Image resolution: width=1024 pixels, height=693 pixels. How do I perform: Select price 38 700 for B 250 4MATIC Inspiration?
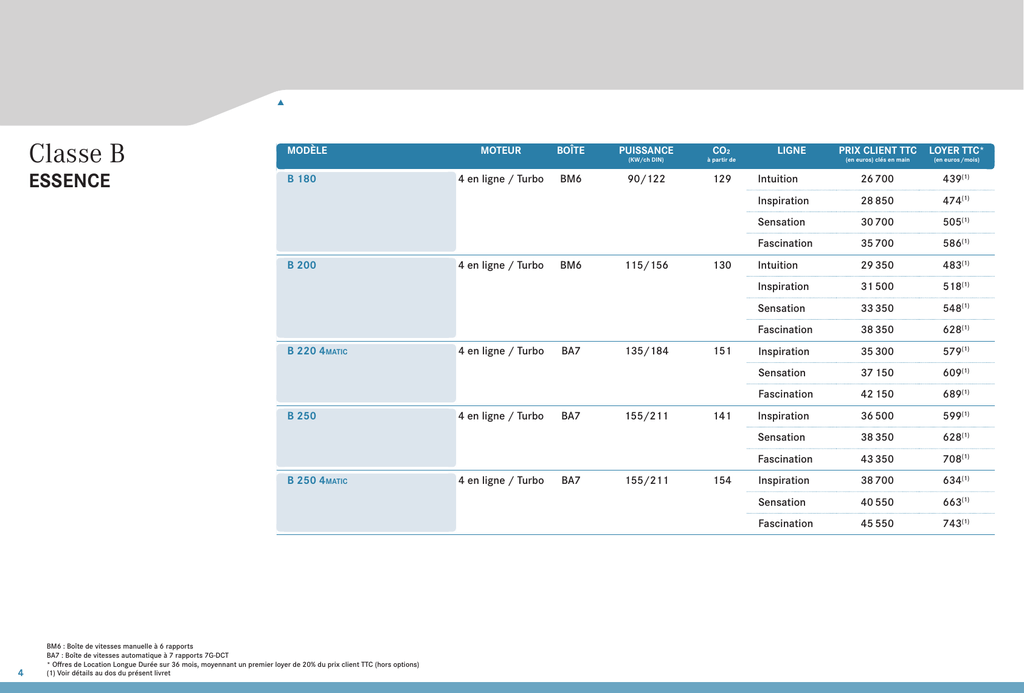[x=877, y=481]
